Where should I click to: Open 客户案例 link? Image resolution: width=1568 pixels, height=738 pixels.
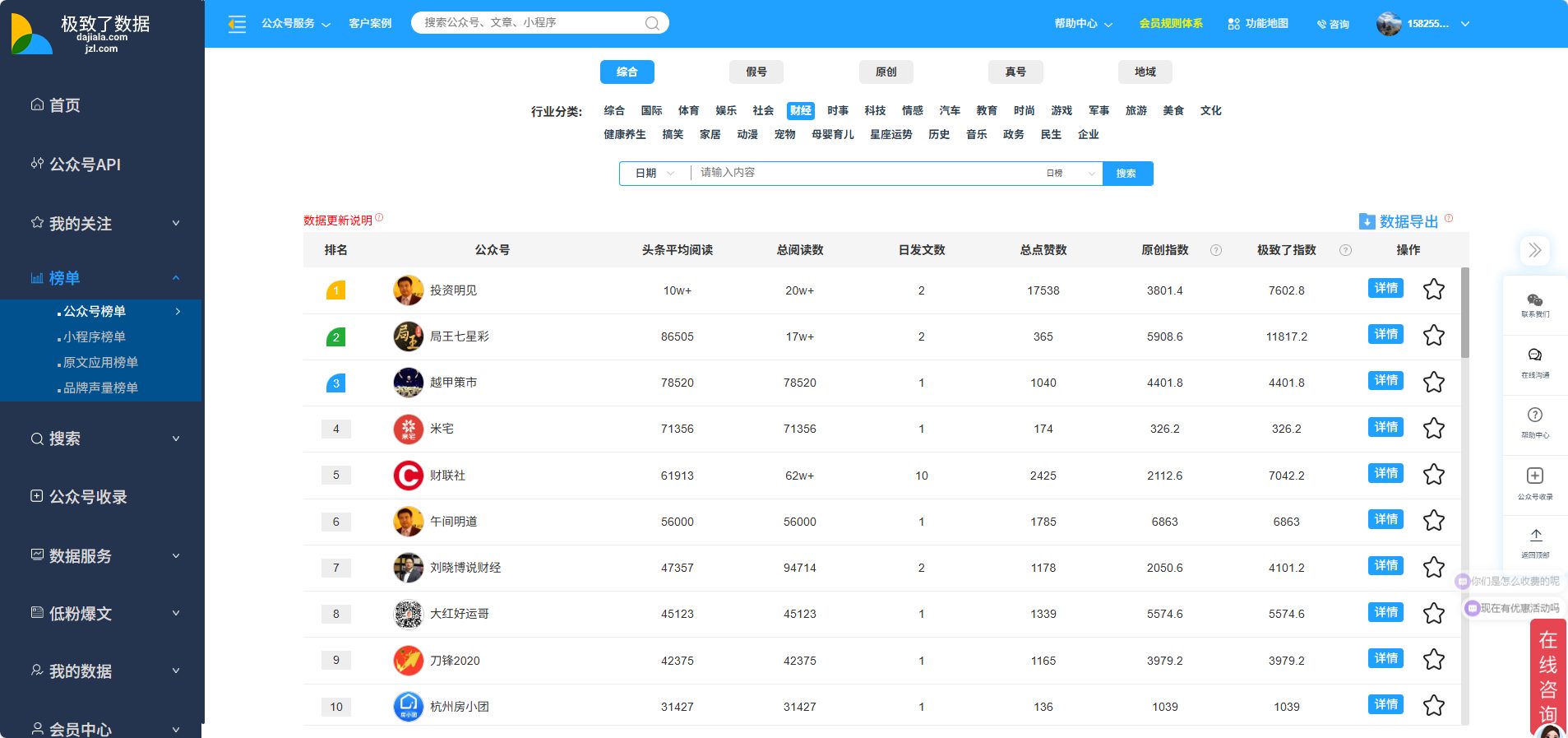coord(370,24)
